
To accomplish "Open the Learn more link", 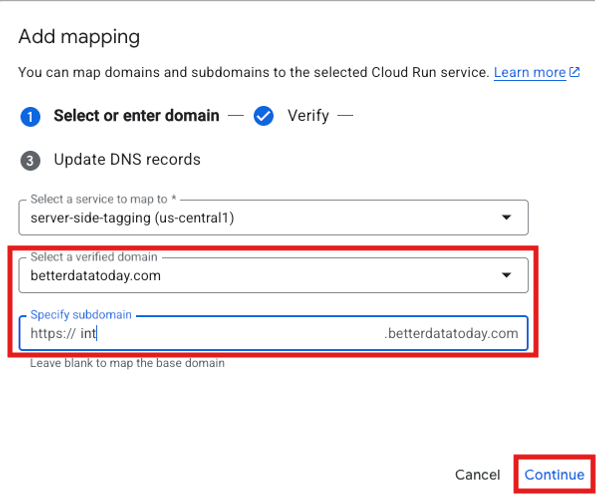I will (530, 72).
